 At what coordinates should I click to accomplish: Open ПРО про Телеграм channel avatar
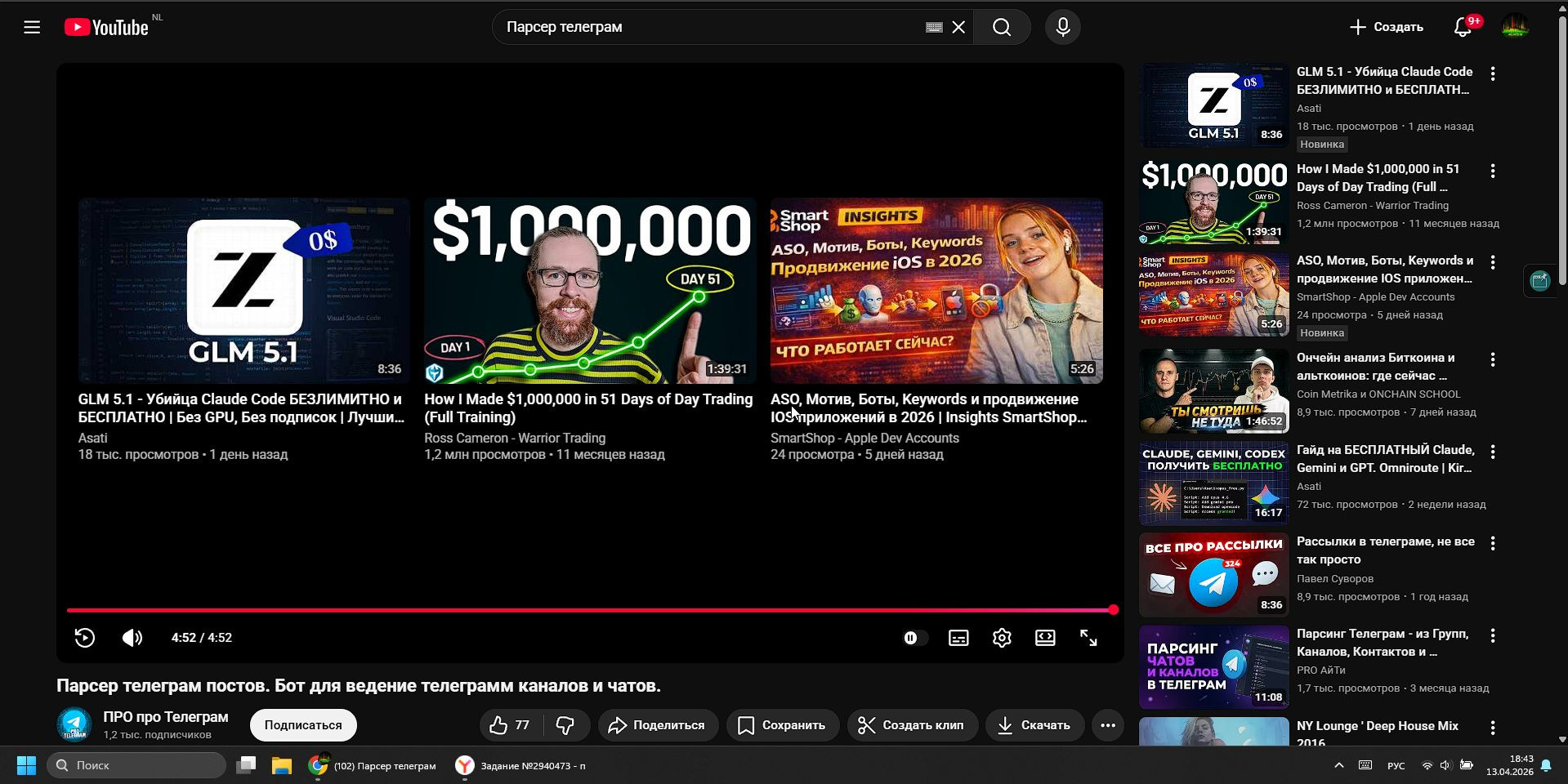pos(74,724)
